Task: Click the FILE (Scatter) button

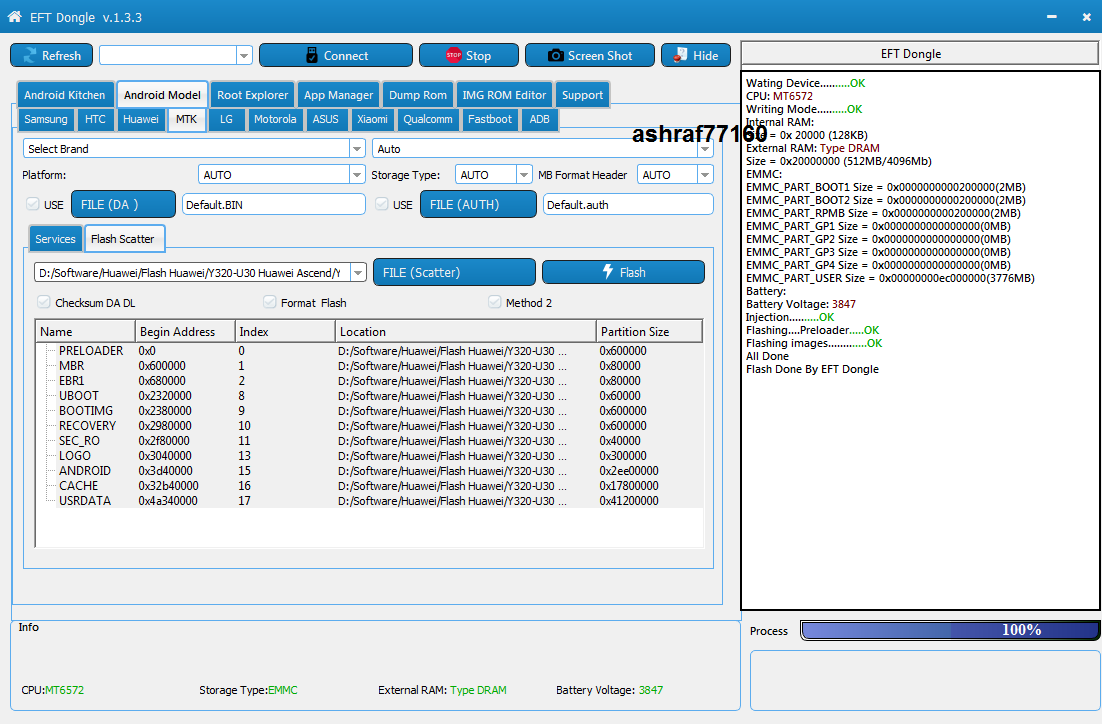Action: click(454, 272)
